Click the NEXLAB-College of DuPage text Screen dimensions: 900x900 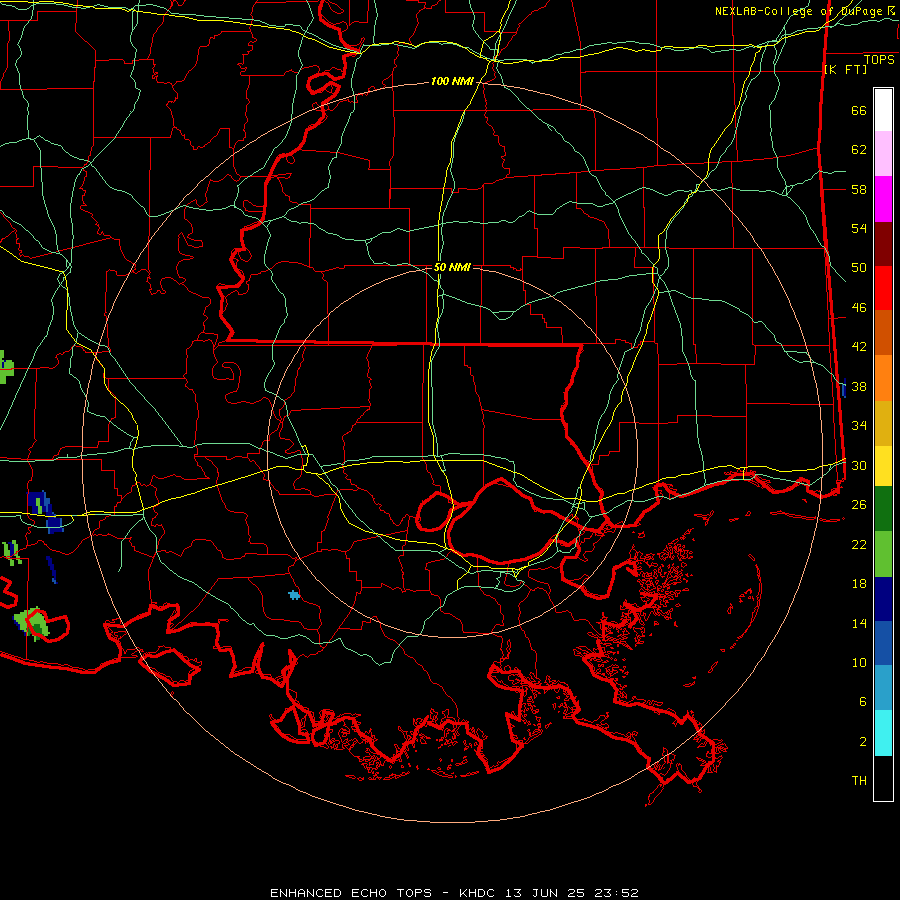(x=798, y=11)
